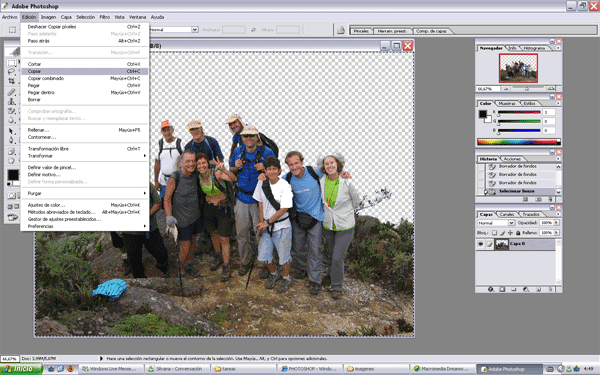Select the Rectangular Marquee tool
Image resolution: width=600 pixels, height=375 pixels.
point(11,63)
